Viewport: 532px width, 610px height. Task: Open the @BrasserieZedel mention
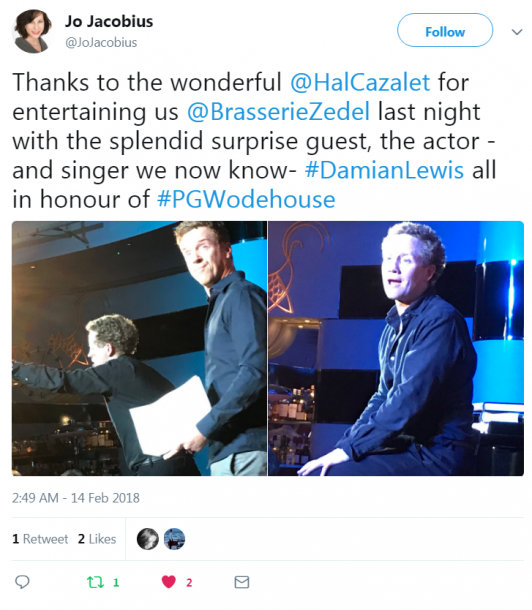tap(278, 112)
